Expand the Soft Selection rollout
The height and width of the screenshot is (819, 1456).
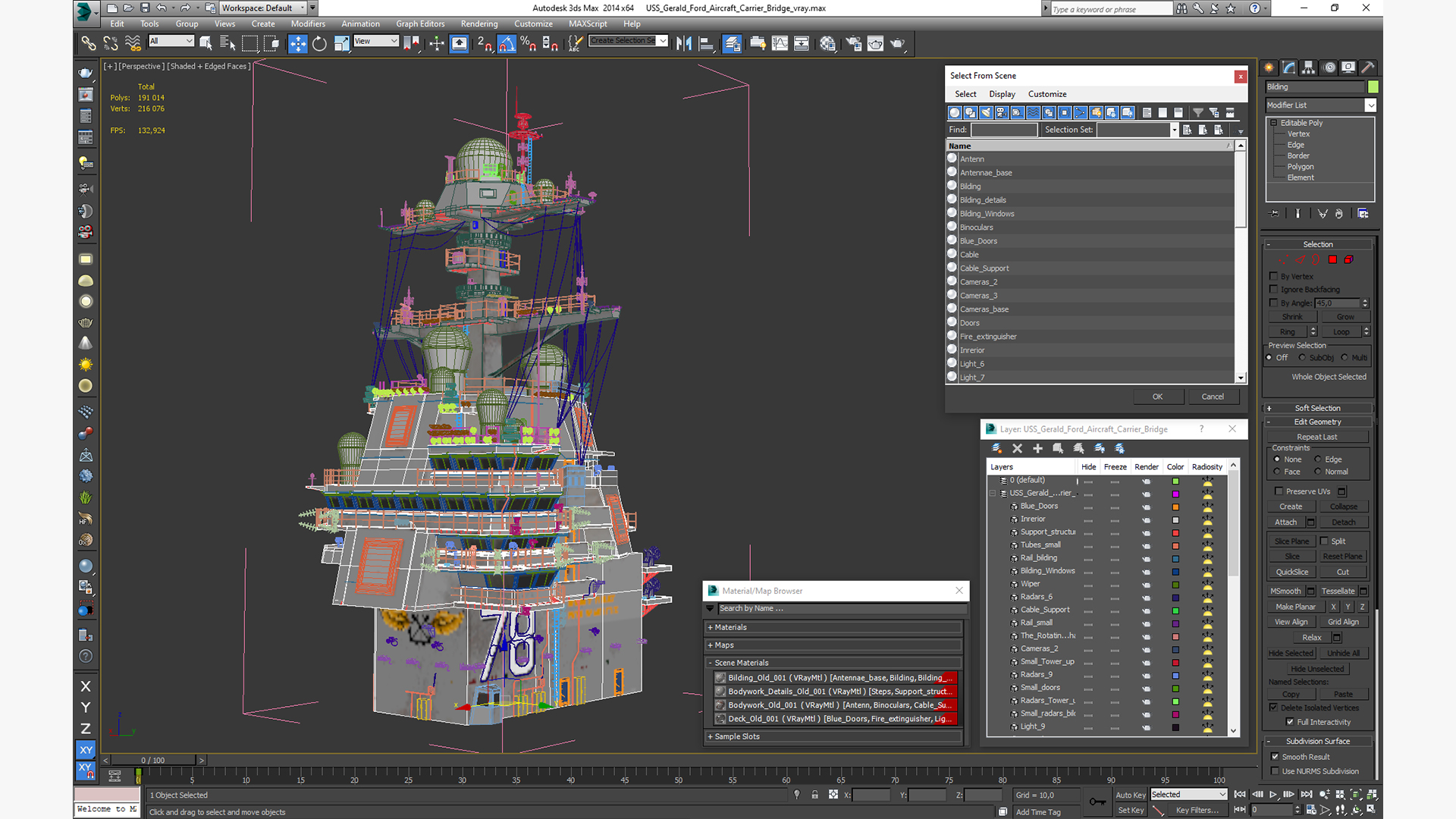(x=1317, y=408)
